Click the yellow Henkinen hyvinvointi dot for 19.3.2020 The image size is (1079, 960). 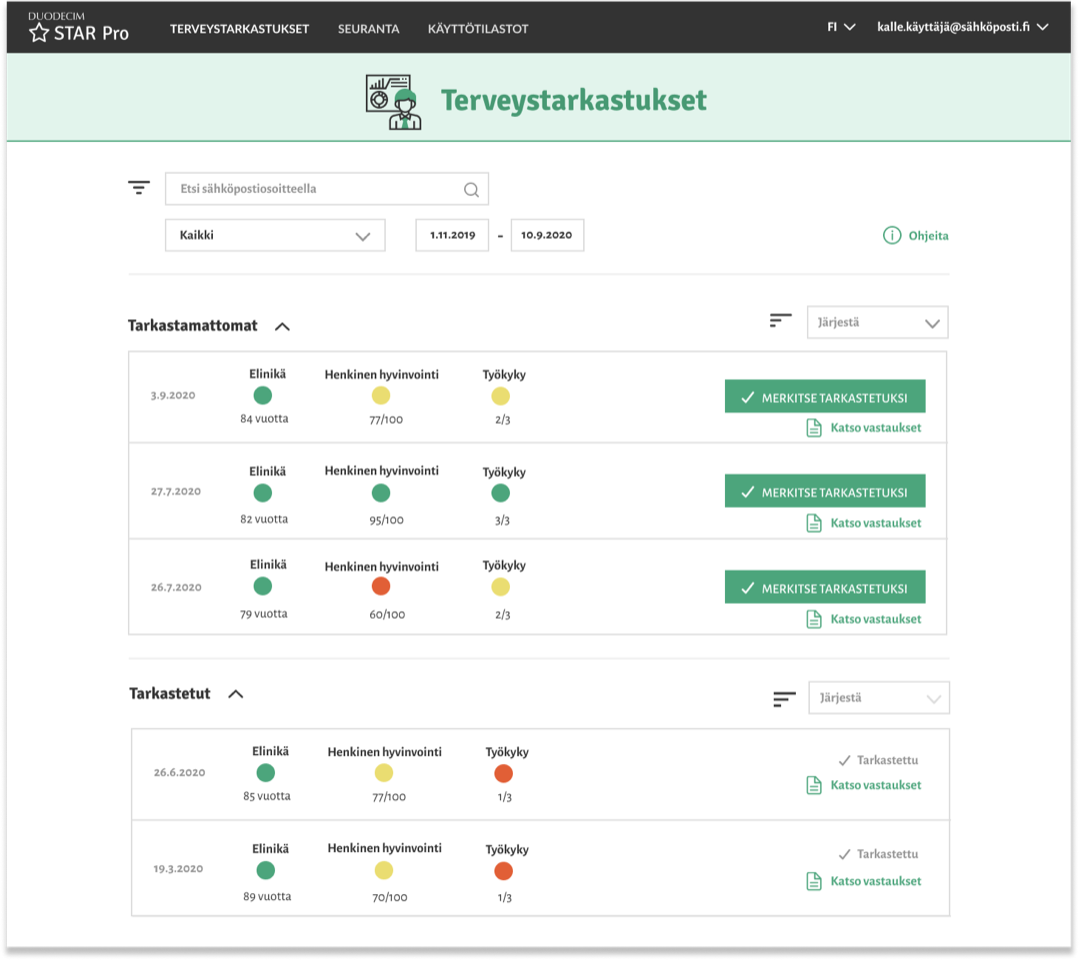(x=384, y=871)
